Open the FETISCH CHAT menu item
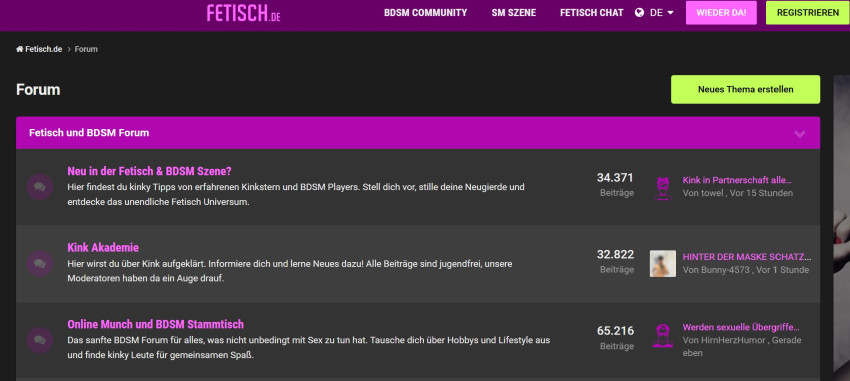The height and width of the screenshot is (381, 850). tap(591, 12)
